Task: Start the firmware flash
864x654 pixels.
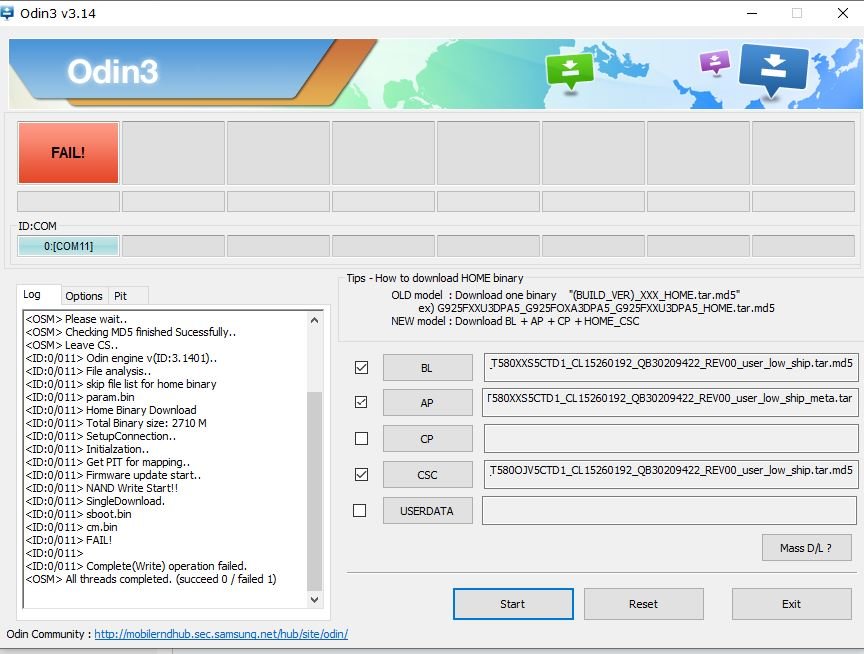Action: pos(513,604)
